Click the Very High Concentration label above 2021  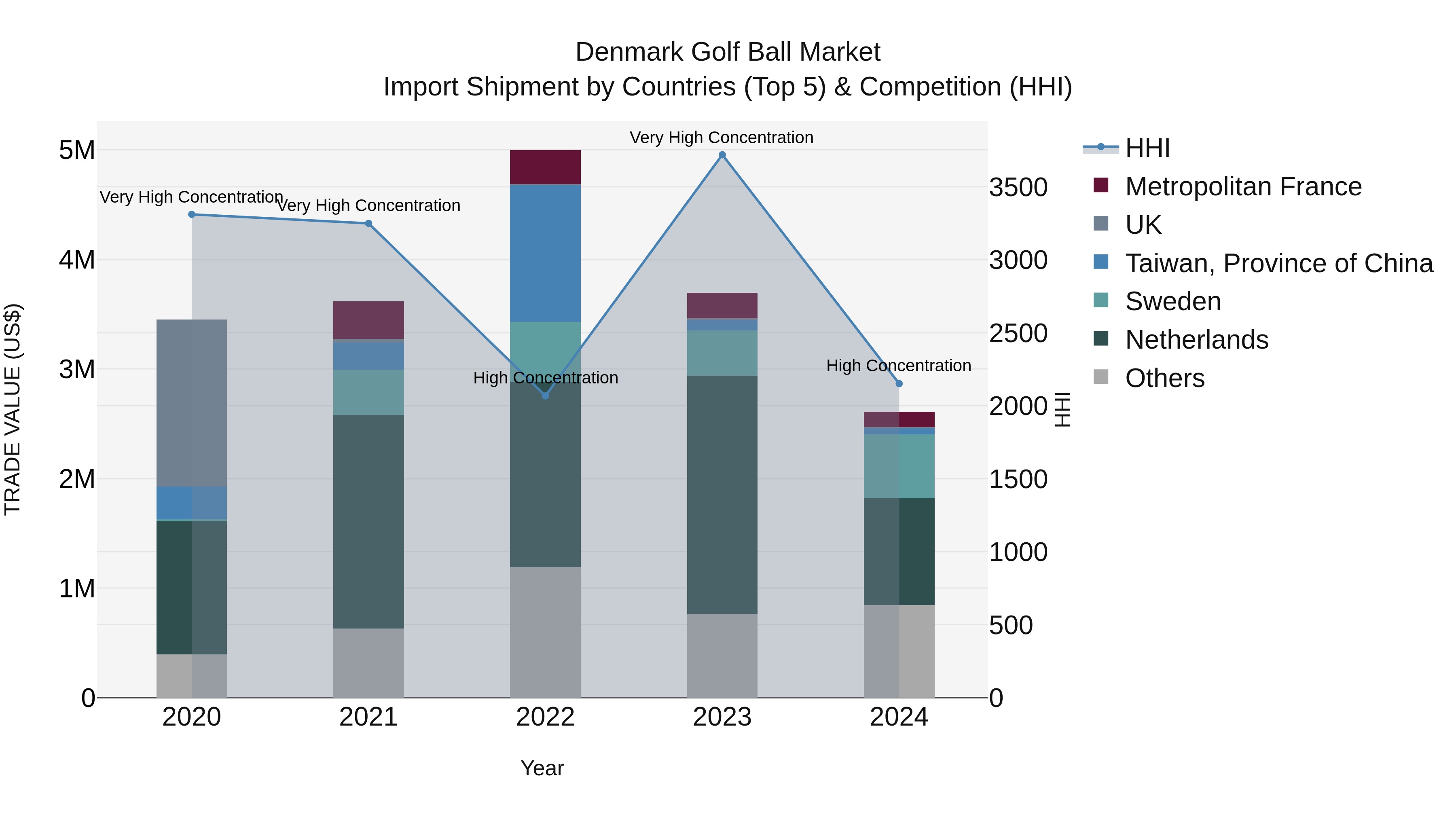tap(368, 206)
